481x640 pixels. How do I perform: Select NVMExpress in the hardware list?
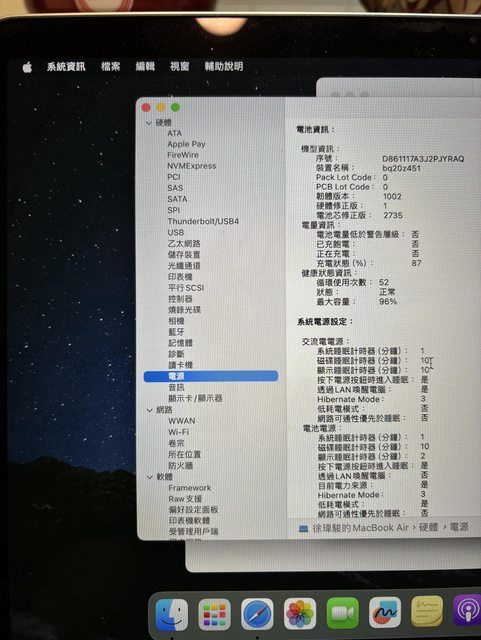pos(192,166)
